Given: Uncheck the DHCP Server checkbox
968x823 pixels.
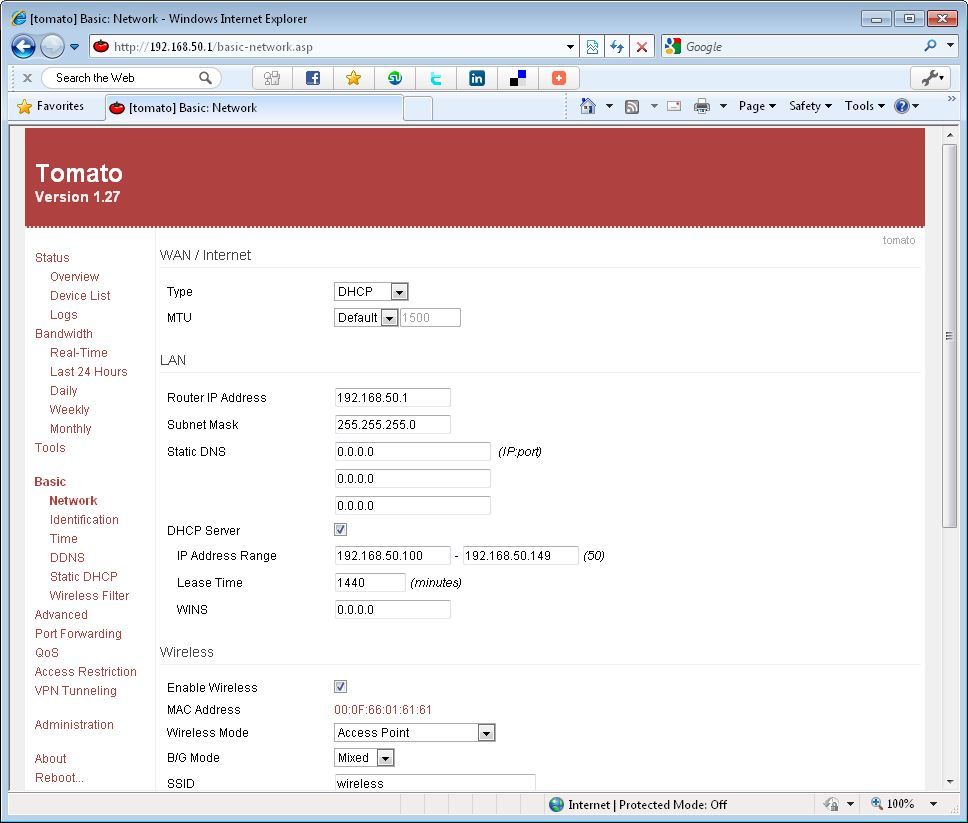Looking at the screenshot, I should (341, 530).
